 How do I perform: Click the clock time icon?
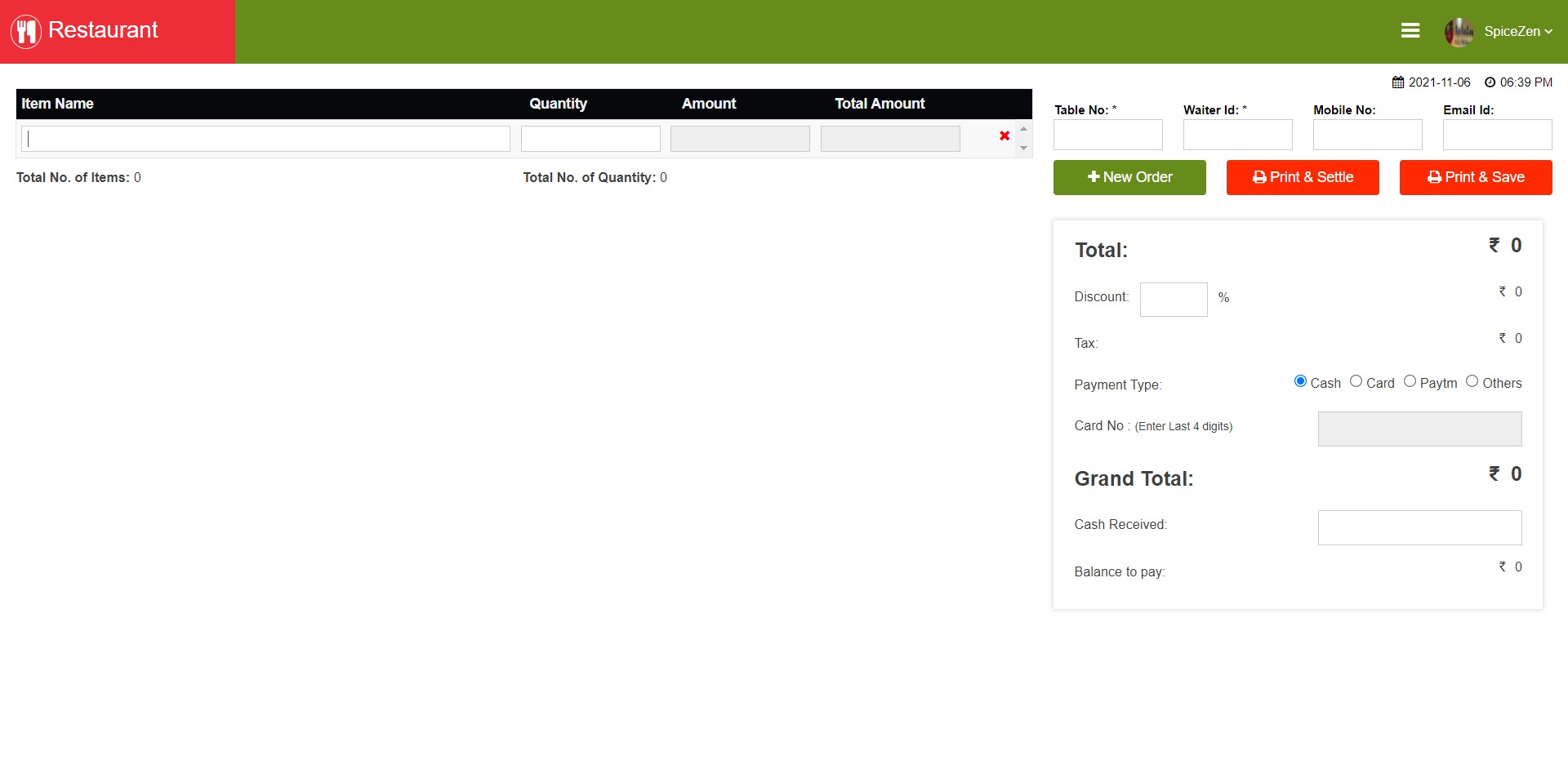(1490, 82)
